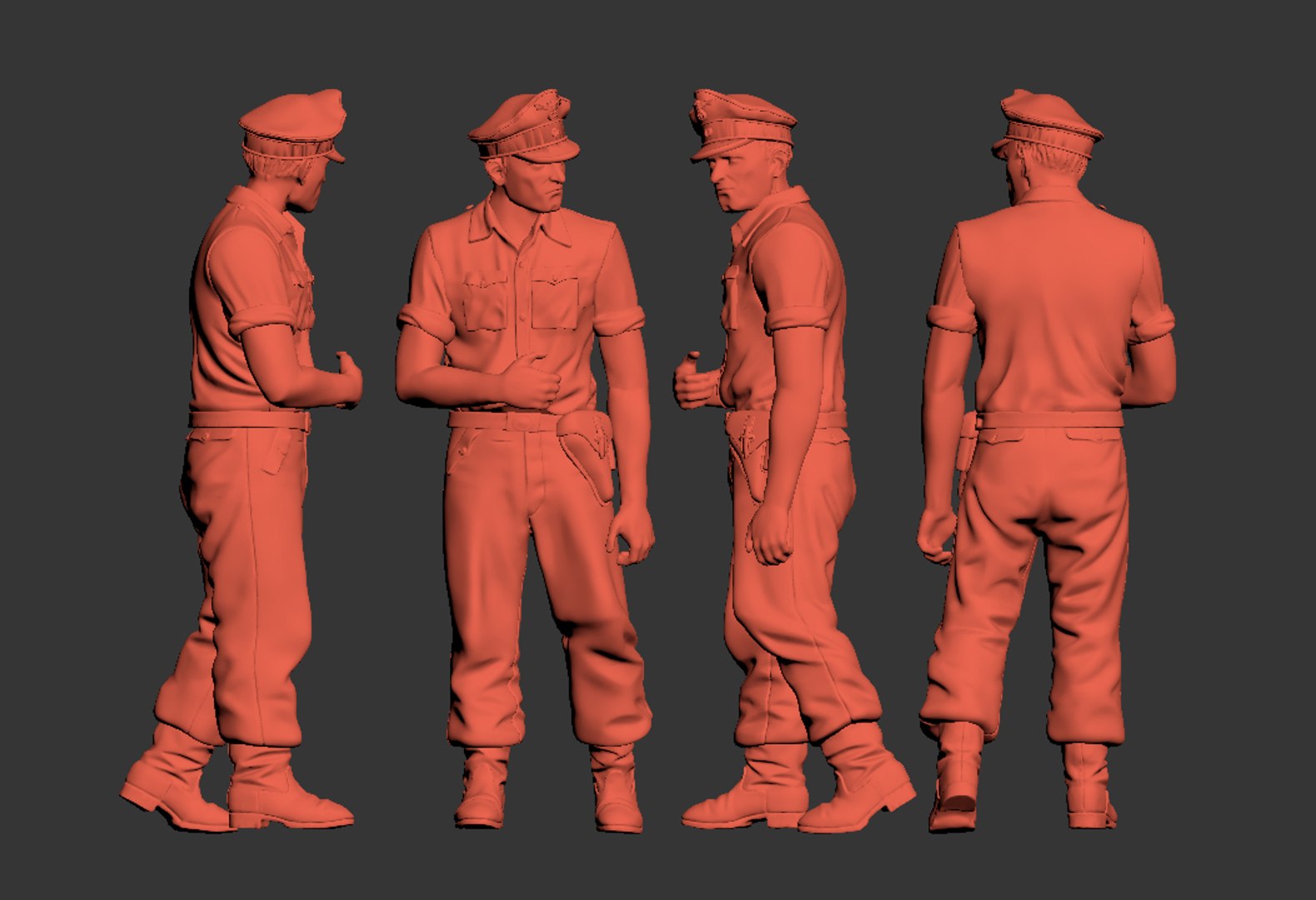Click the leftmost figure, seen from behind-left

pos(242,460)
